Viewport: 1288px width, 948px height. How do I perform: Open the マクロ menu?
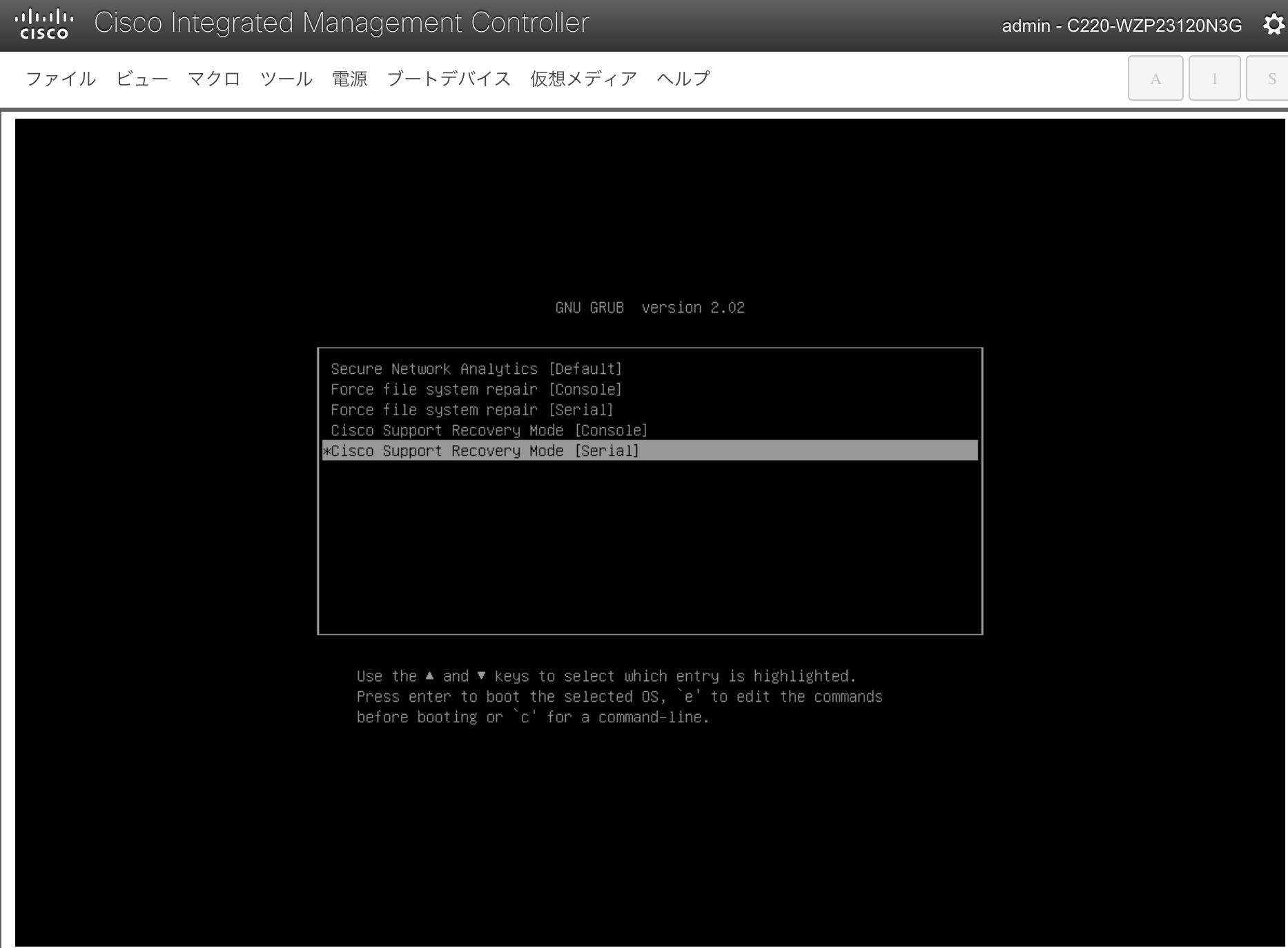pyautogui.click(x=214, y=79)
